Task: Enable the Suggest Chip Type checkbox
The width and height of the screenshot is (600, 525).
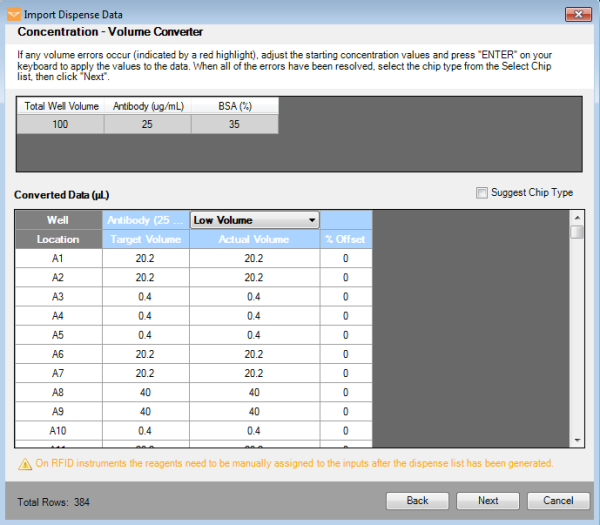Action: coord(482,192)
